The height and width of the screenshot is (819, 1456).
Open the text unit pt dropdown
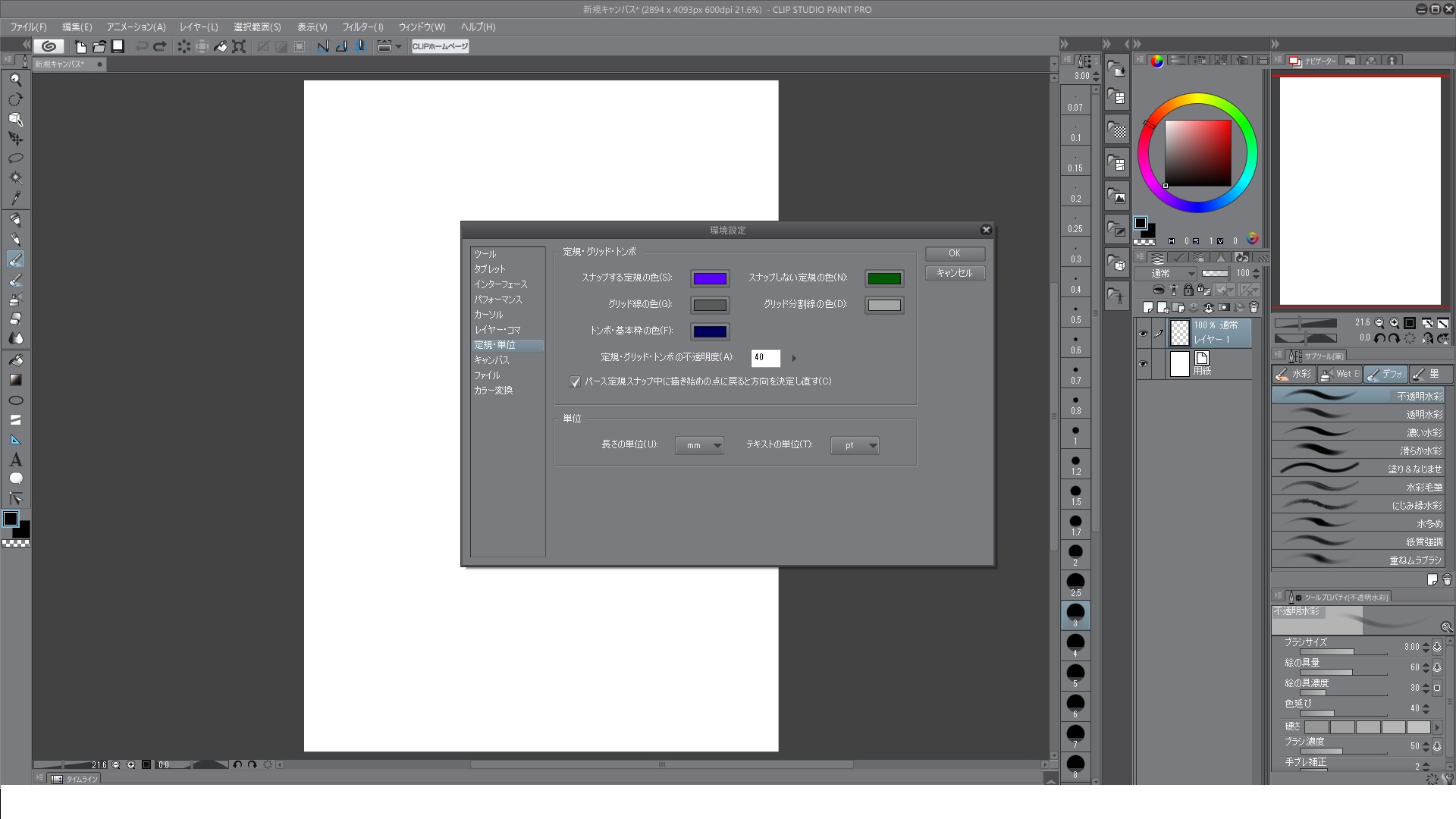[855, 445]
